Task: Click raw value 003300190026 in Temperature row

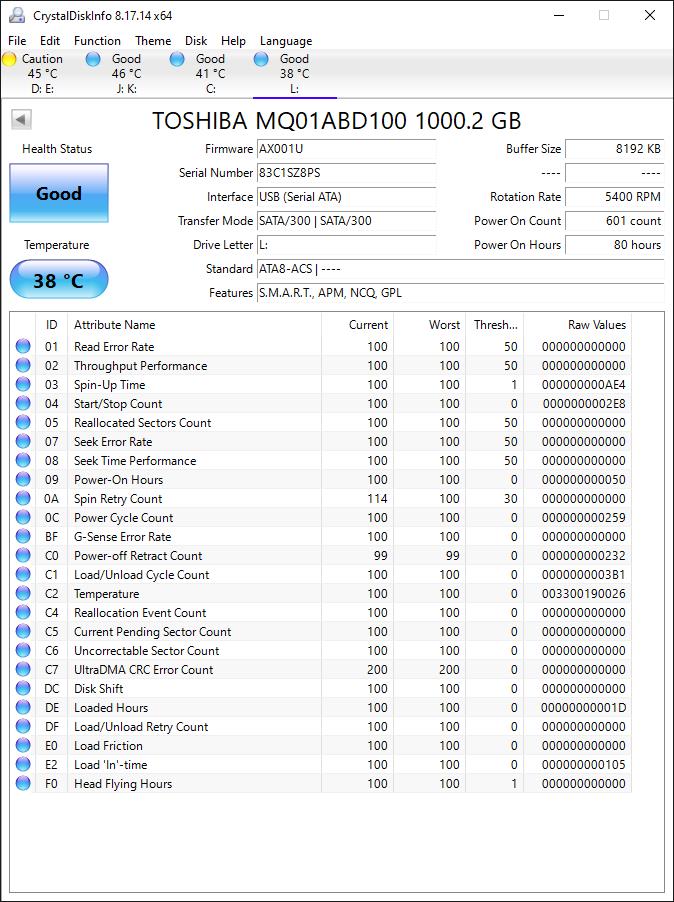Action: point(583,594)
